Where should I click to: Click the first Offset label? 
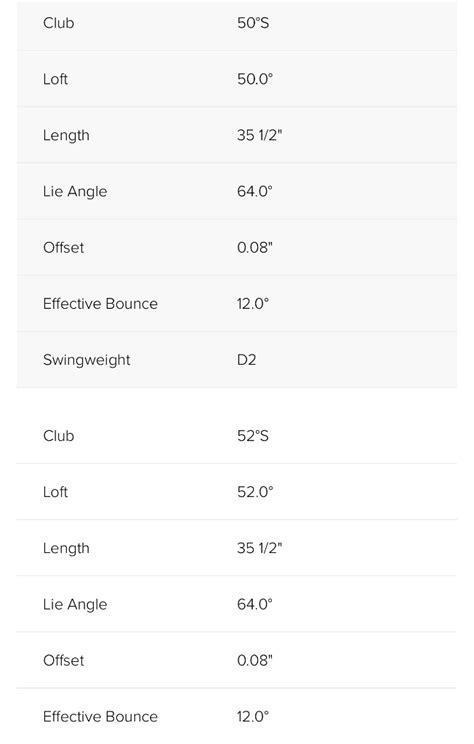(63, 247)
